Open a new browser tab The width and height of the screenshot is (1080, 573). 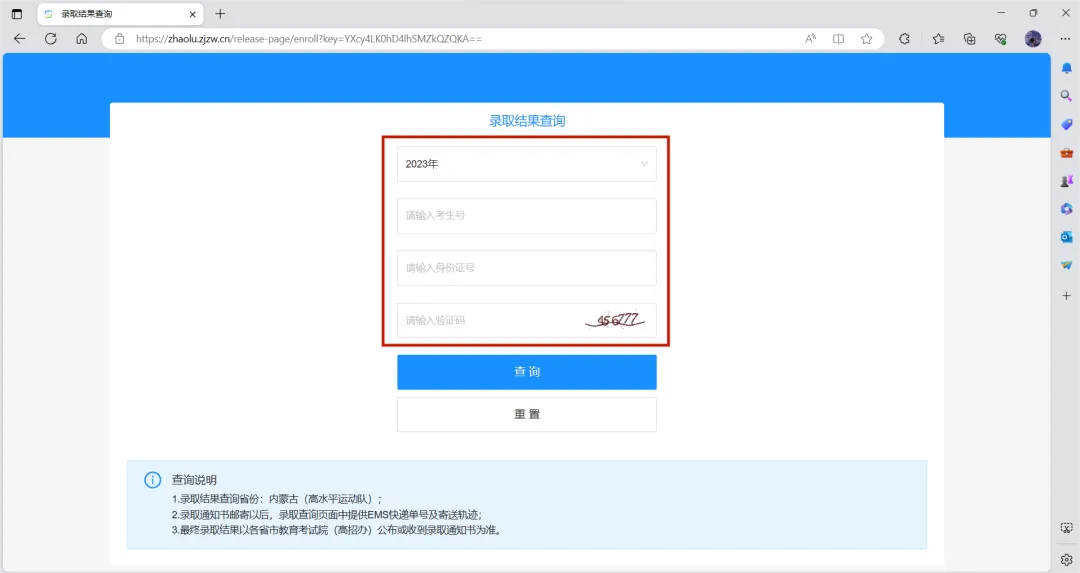pyautogui.click(x=220, y=14)
